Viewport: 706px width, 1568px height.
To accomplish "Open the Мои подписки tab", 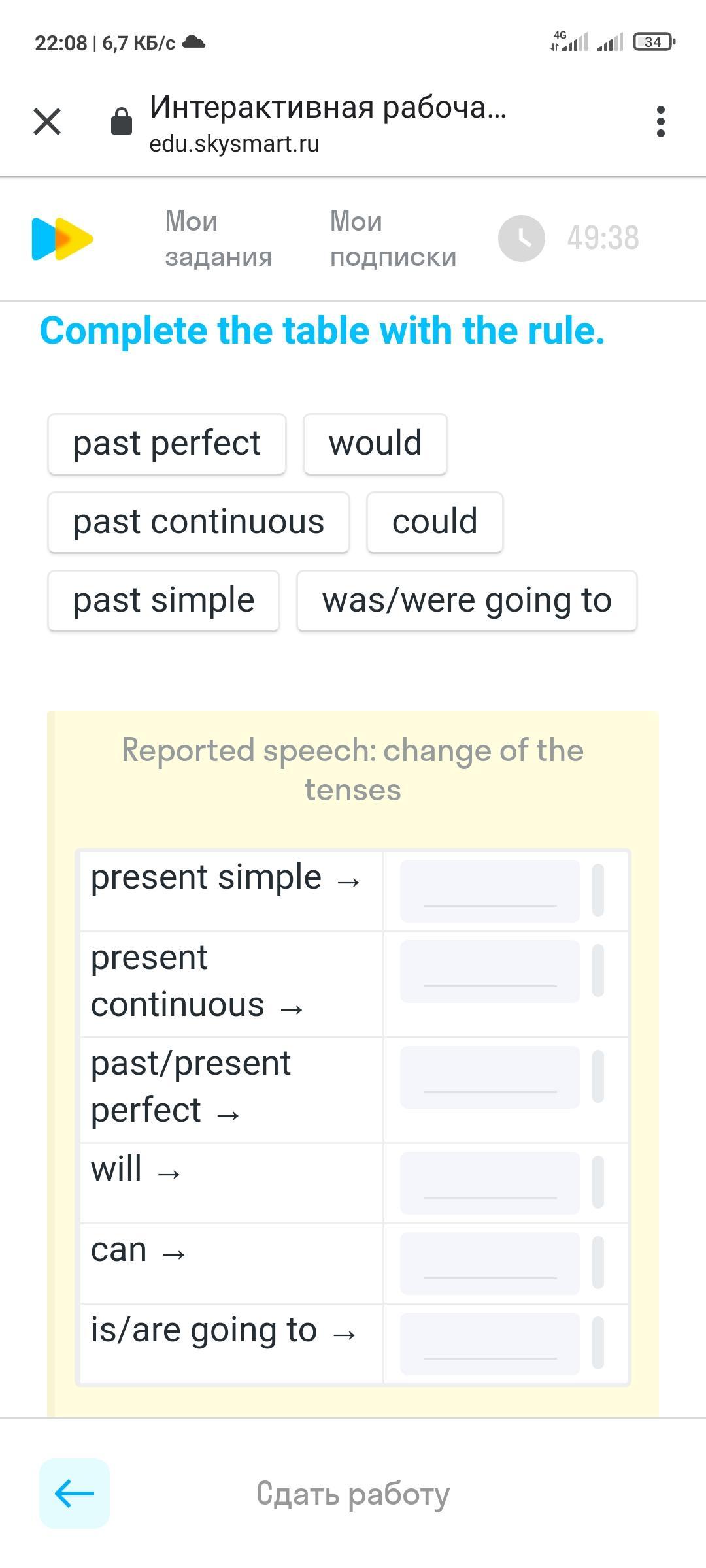I will point(393,238).
